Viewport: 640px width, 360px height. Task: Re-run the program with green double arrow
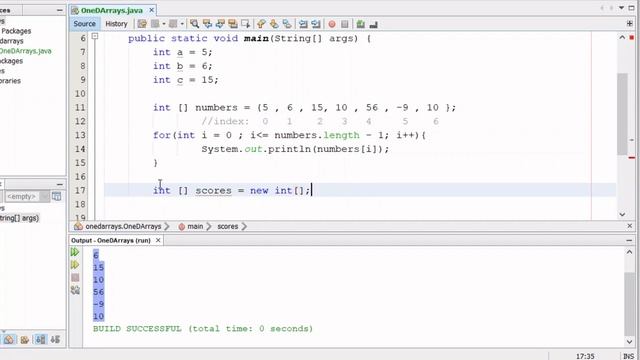(x=75, y=252)
